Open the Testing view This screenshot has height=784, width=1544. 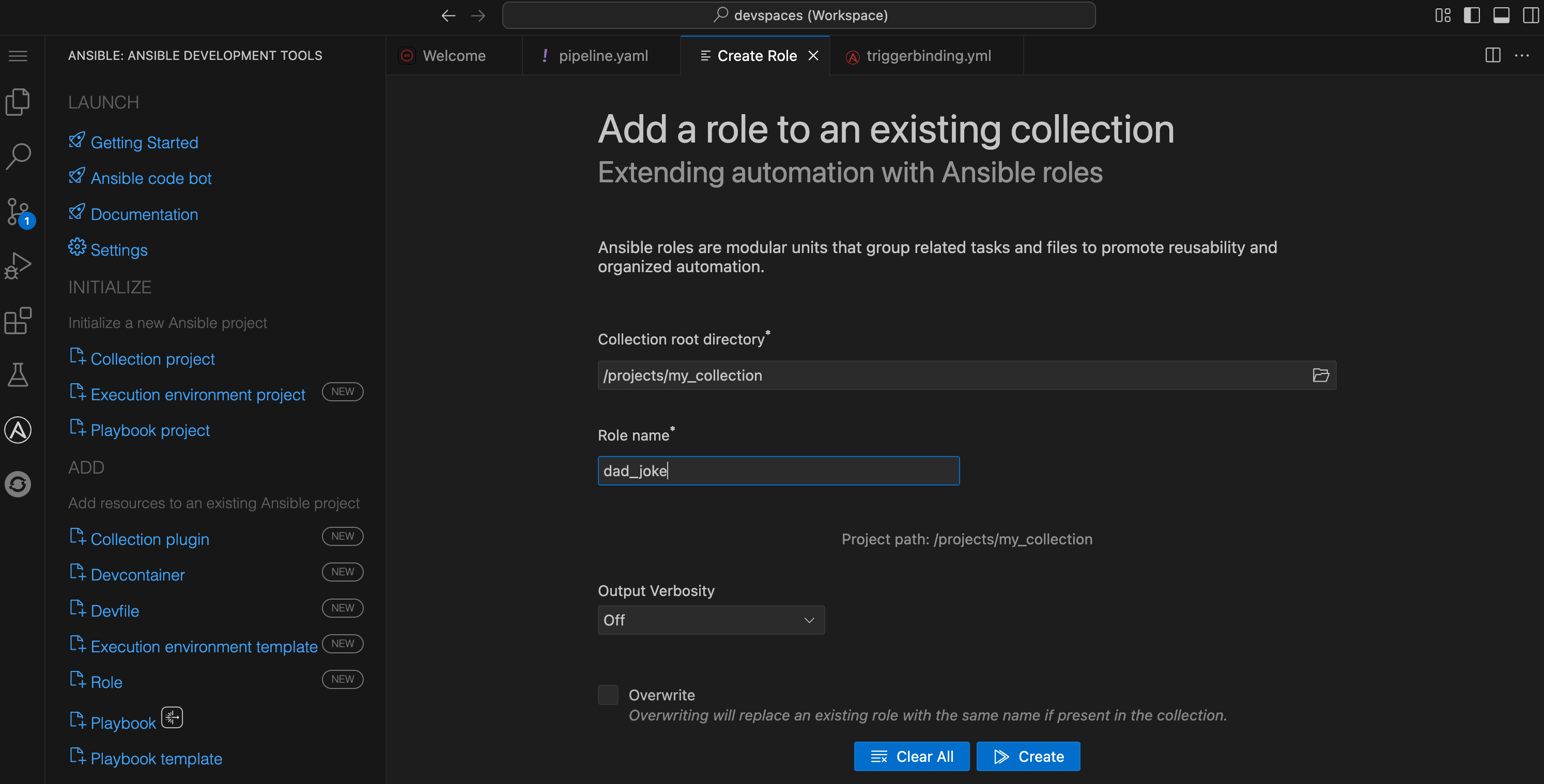tap(18, 374)
